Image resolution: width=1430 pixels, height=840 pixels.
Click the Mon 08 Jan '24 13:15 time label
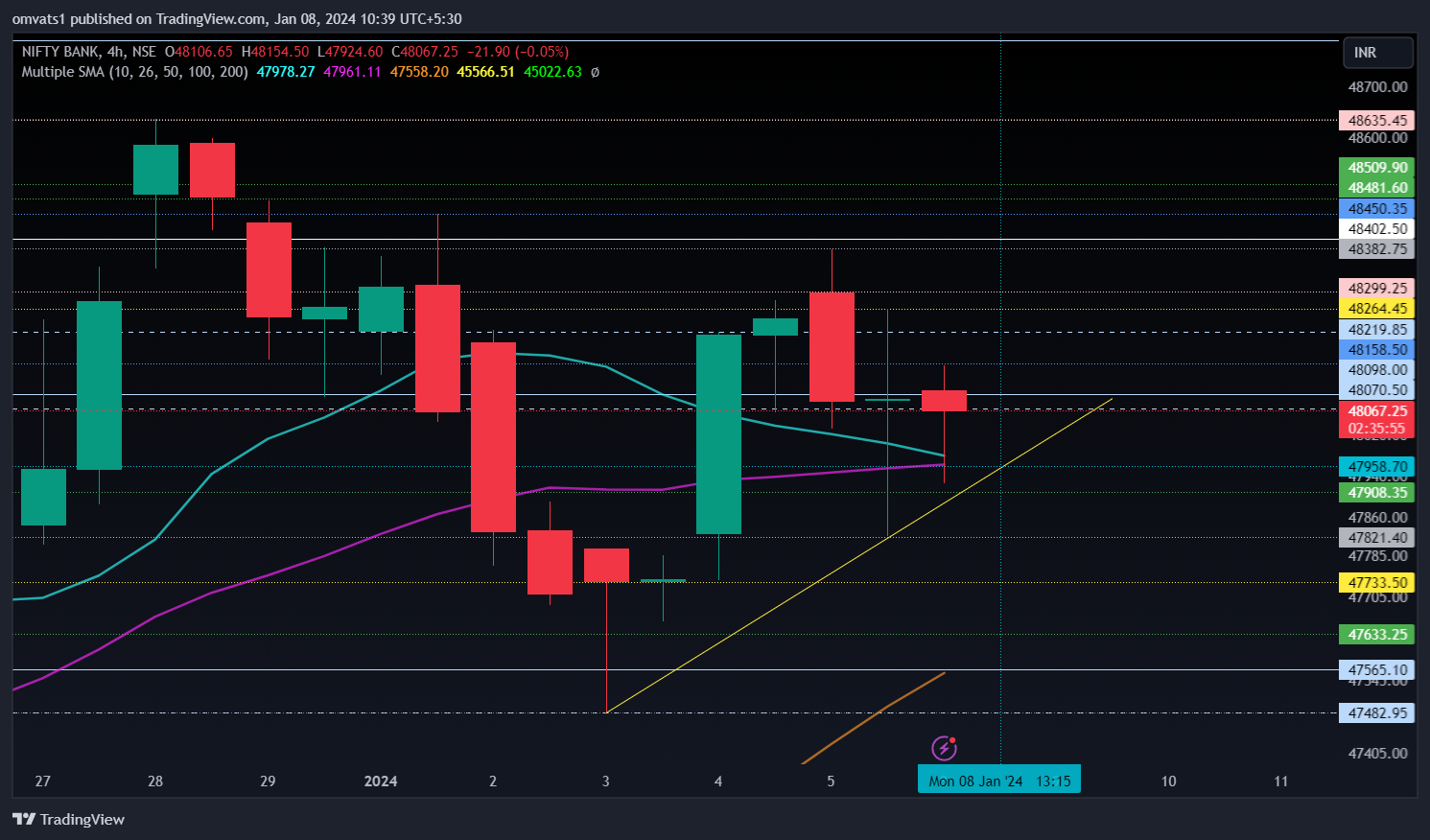[x=999, y=781]
